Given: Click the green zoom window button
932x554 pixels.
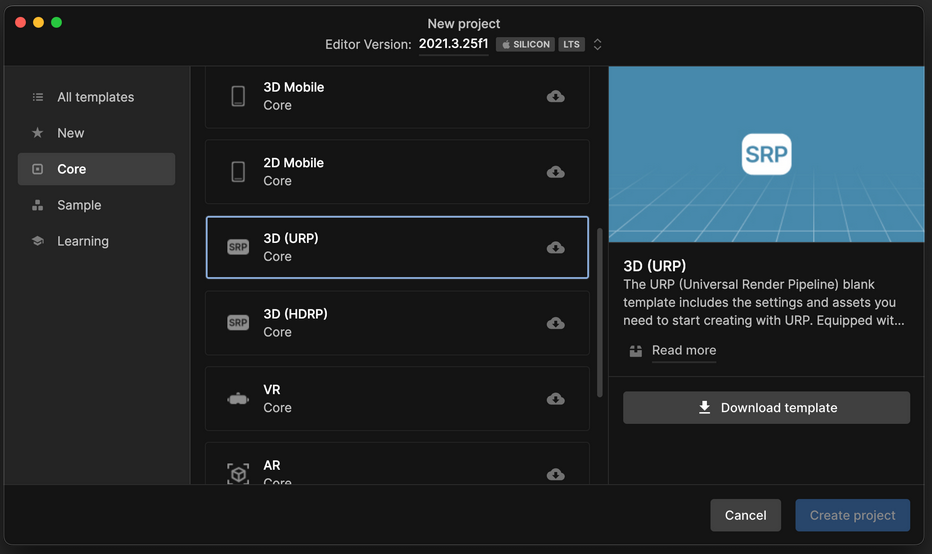Looking at the screenshot, I should pos(56,23).
